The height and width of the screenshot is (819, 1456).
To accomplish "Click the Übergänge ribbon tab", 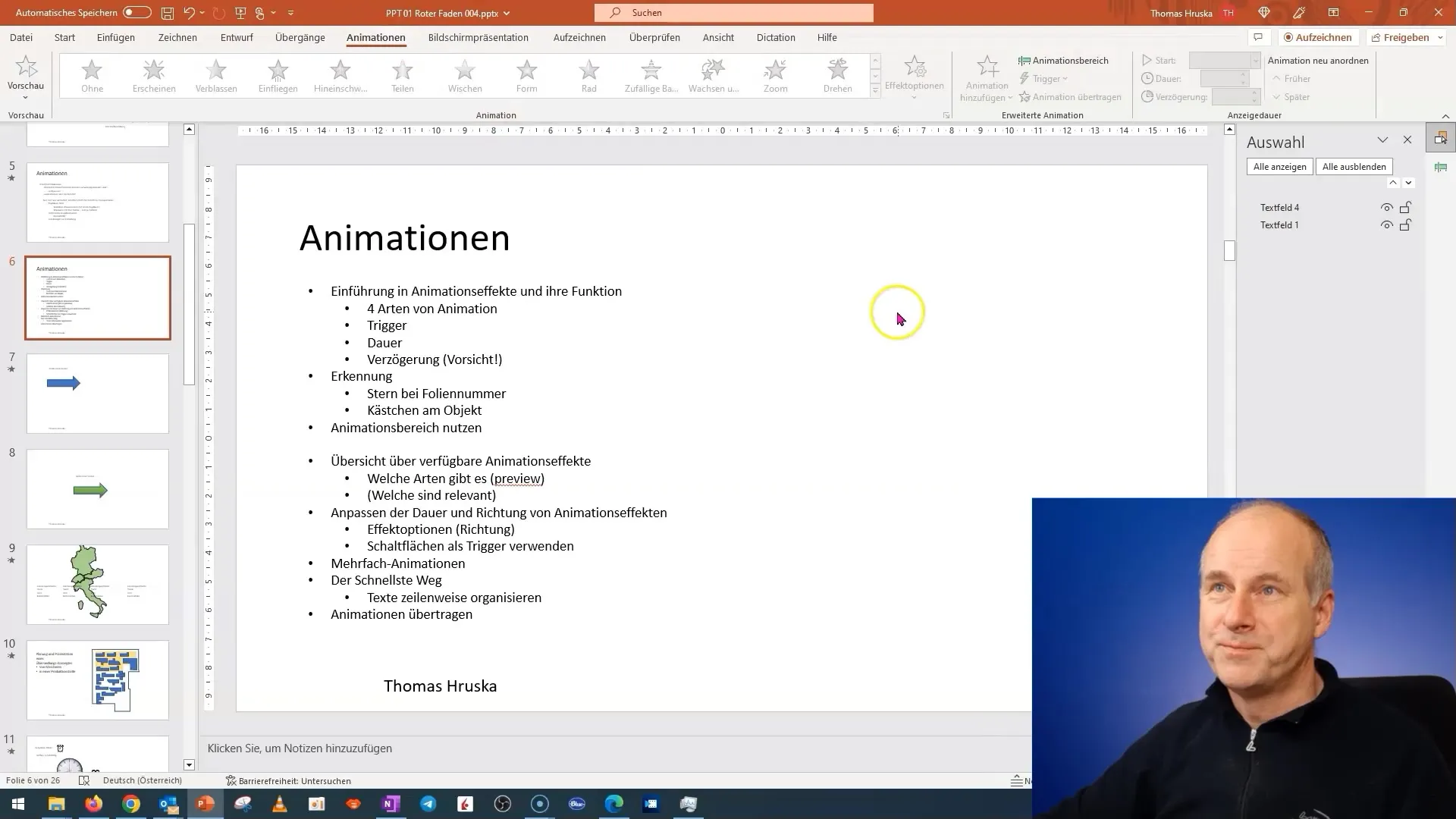I will pos(300,37).
